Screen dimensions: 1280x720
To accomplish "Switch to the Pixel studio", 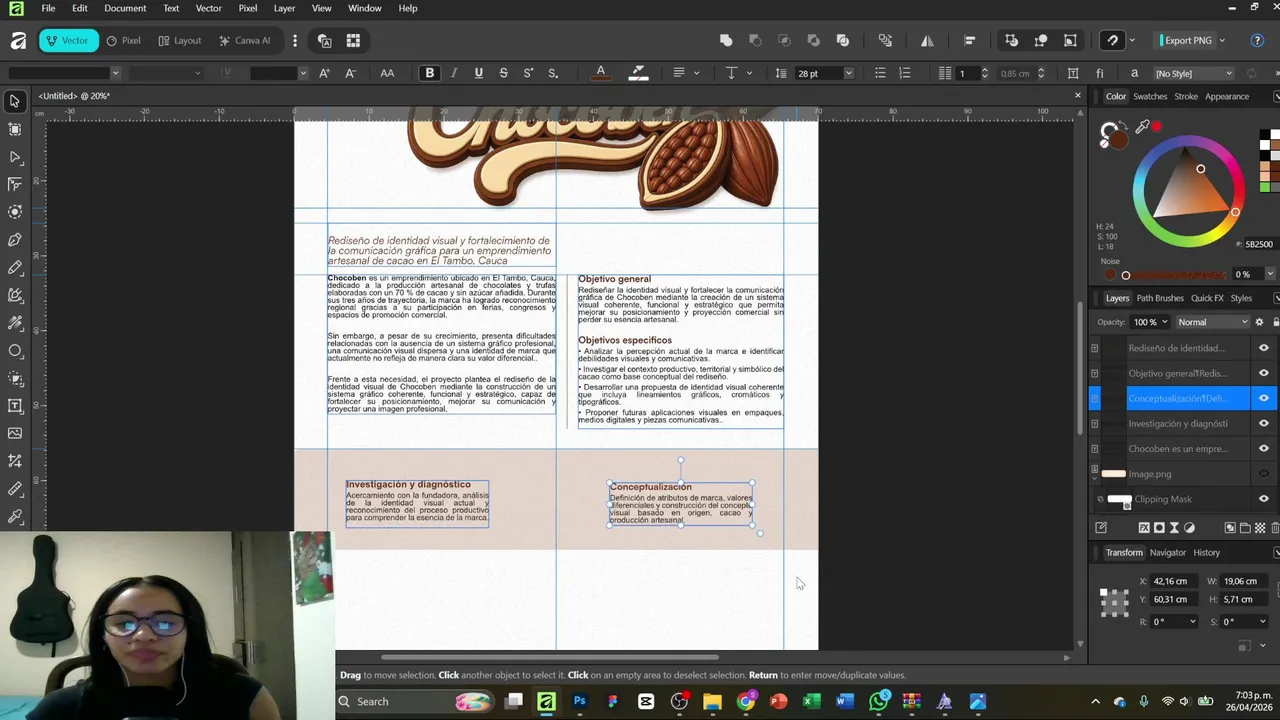I will [123, 41].
